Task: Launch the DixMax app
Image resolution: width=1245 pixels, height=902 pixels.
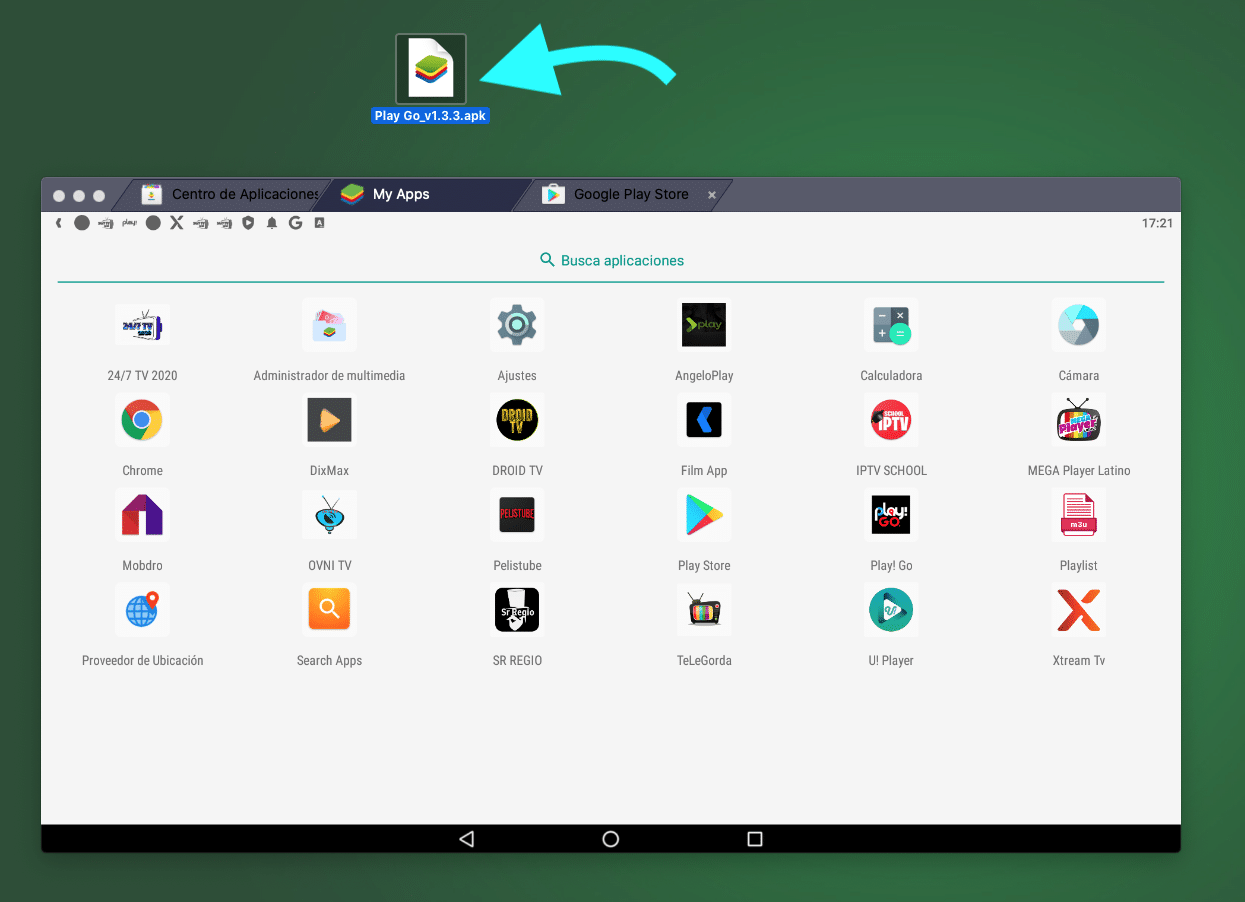Action: [x=329, y=420]
